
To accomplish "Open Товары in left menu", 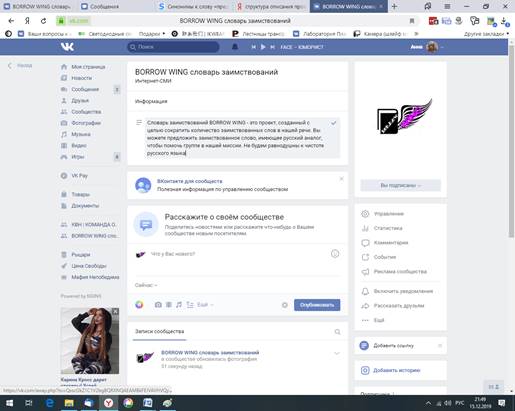I will click(x=80, y=194).
